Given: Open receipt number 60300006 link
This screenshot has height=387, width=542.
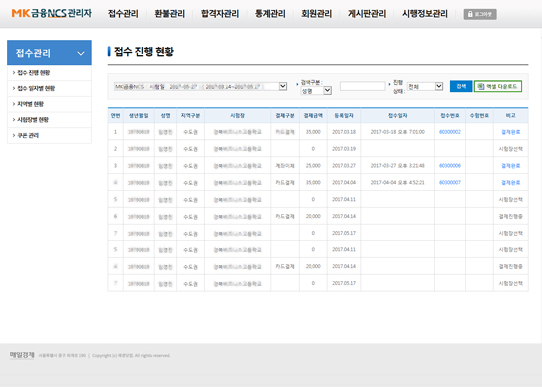Looking at the screenshot, I should [450, 166].
